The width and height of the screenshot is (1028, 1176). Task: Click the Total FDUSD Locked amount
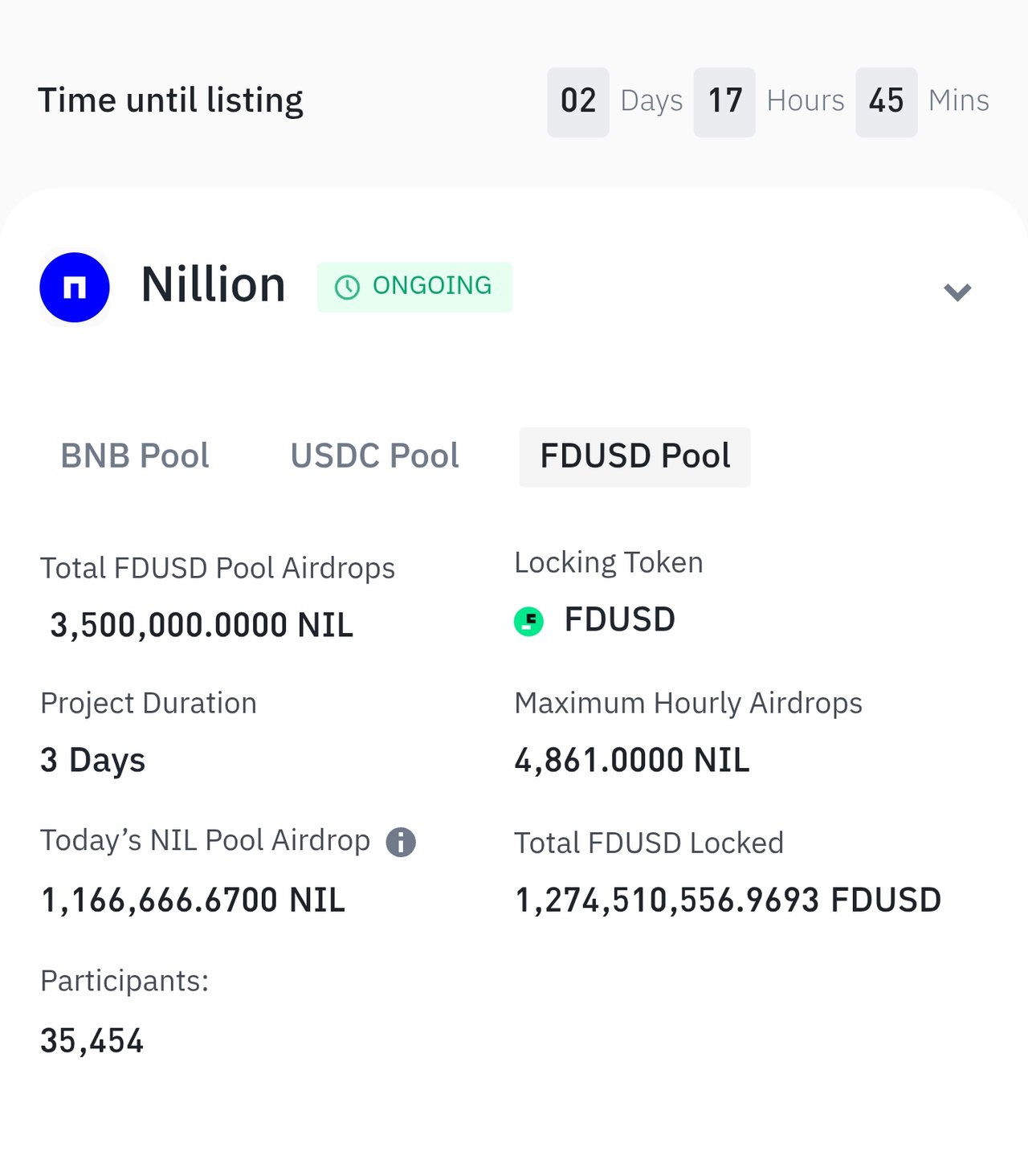click(x=728, y=900)
